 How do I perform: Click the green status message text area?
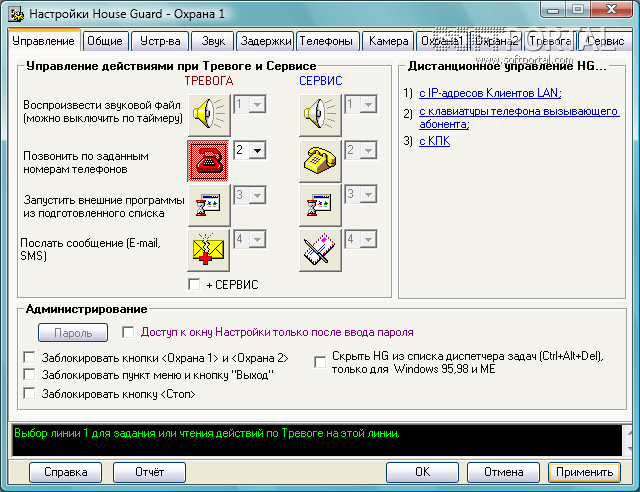(317, 440)
